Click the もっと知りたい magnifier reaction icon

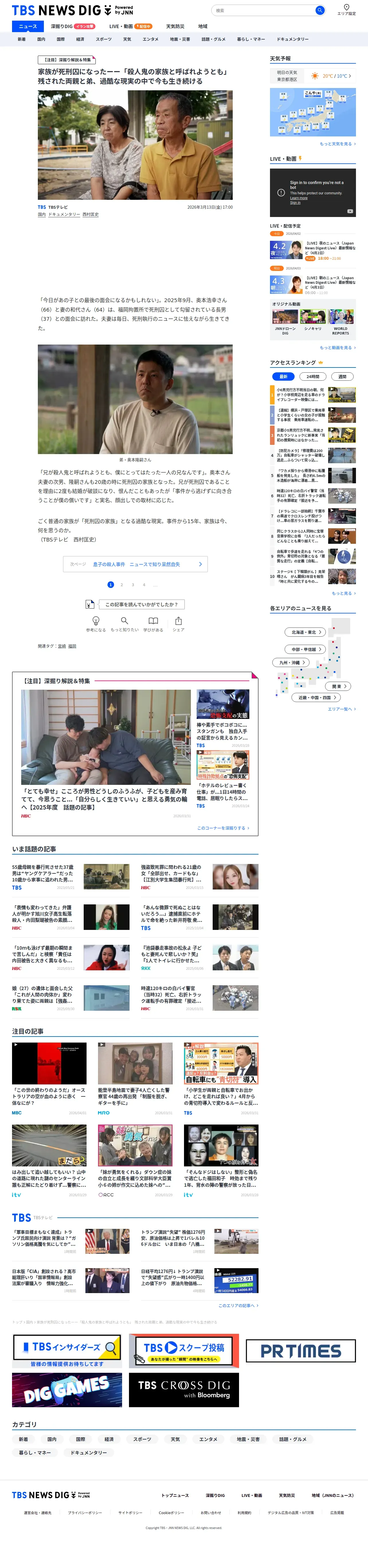pyautogui.click(x=124, y=621)
